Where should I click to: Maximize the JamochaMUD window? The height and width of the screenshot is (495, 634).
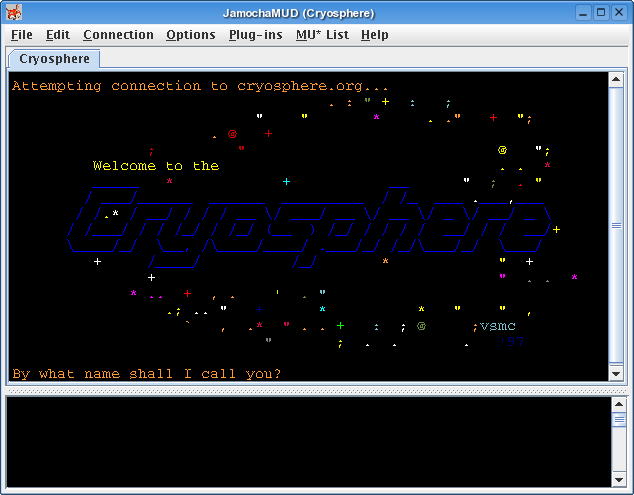[601, 12]
